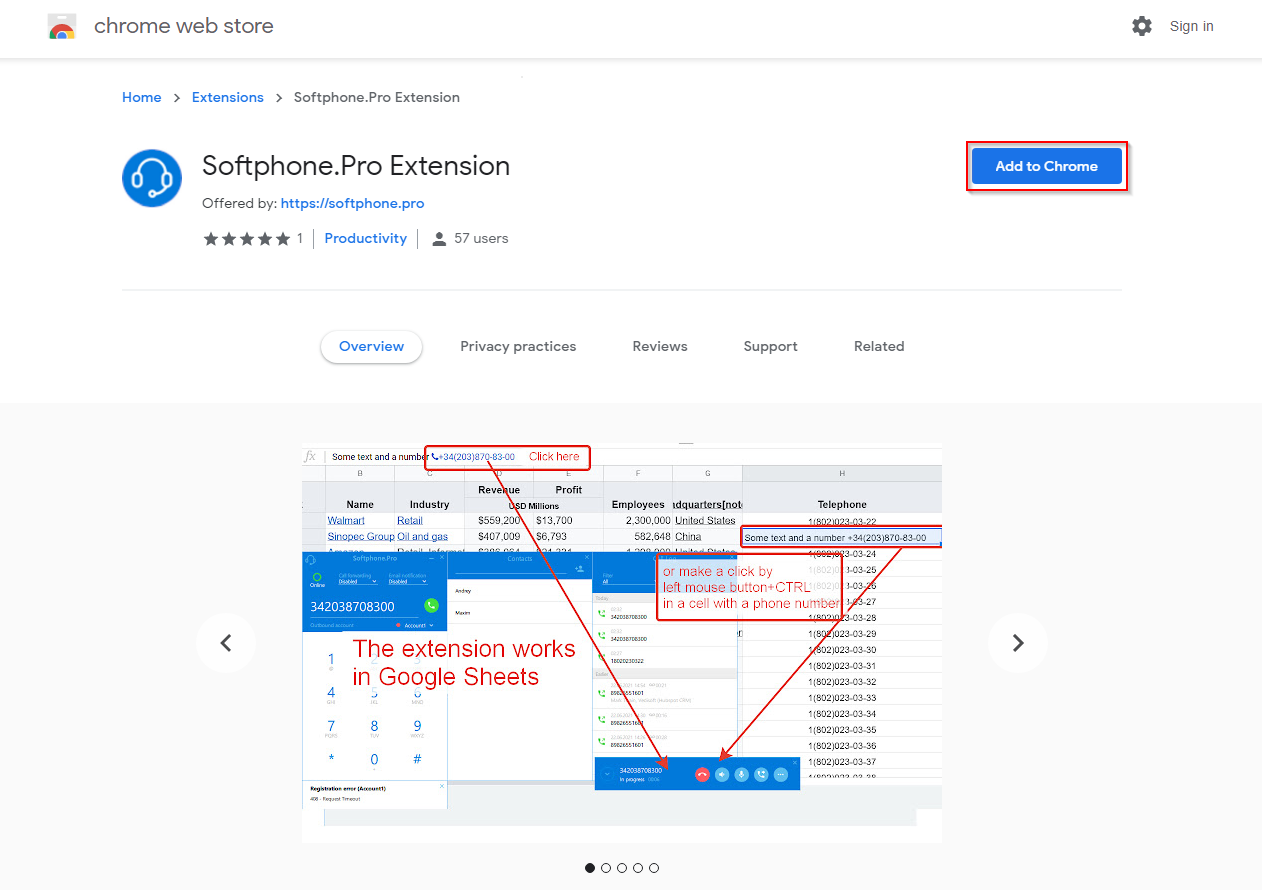Click the Google Sheets screenshot preview image
The height and width of the screenshot is (890, 1262).
coord(622,643)
